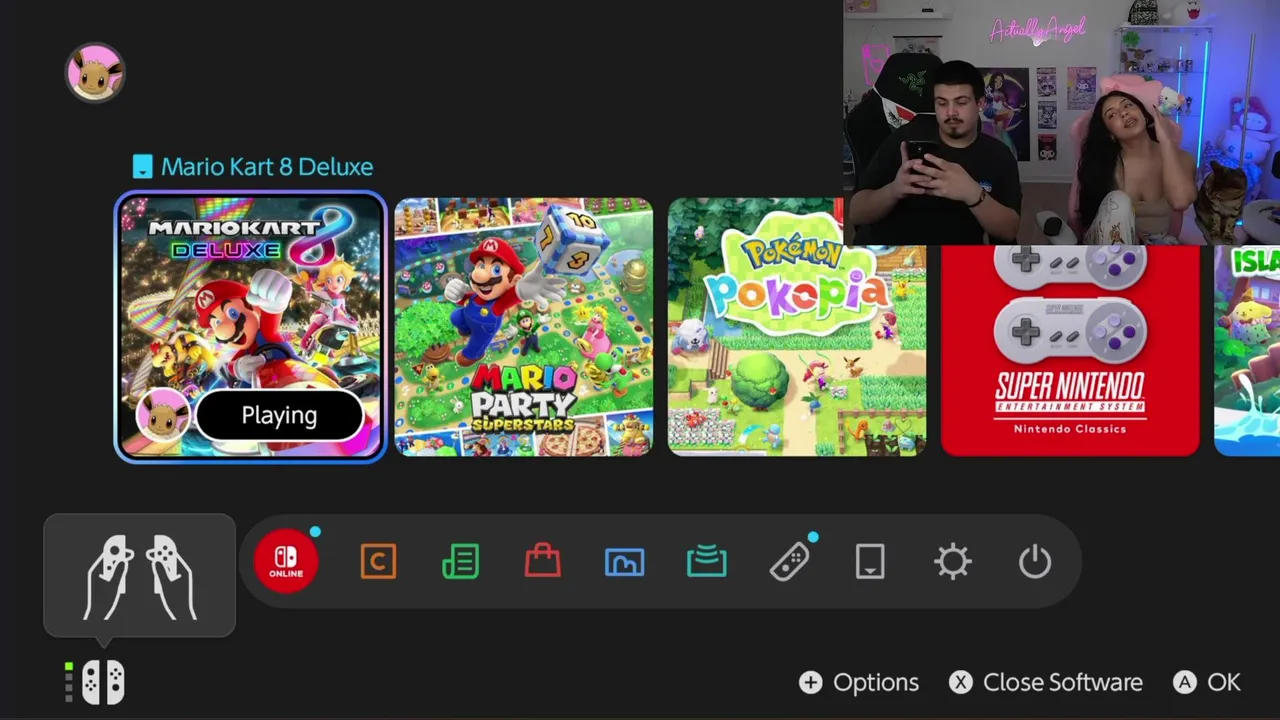This screenshot has width=1280, height=720.
Task: Select the Joy-Con grip controller panel
Action: [139, 575]
